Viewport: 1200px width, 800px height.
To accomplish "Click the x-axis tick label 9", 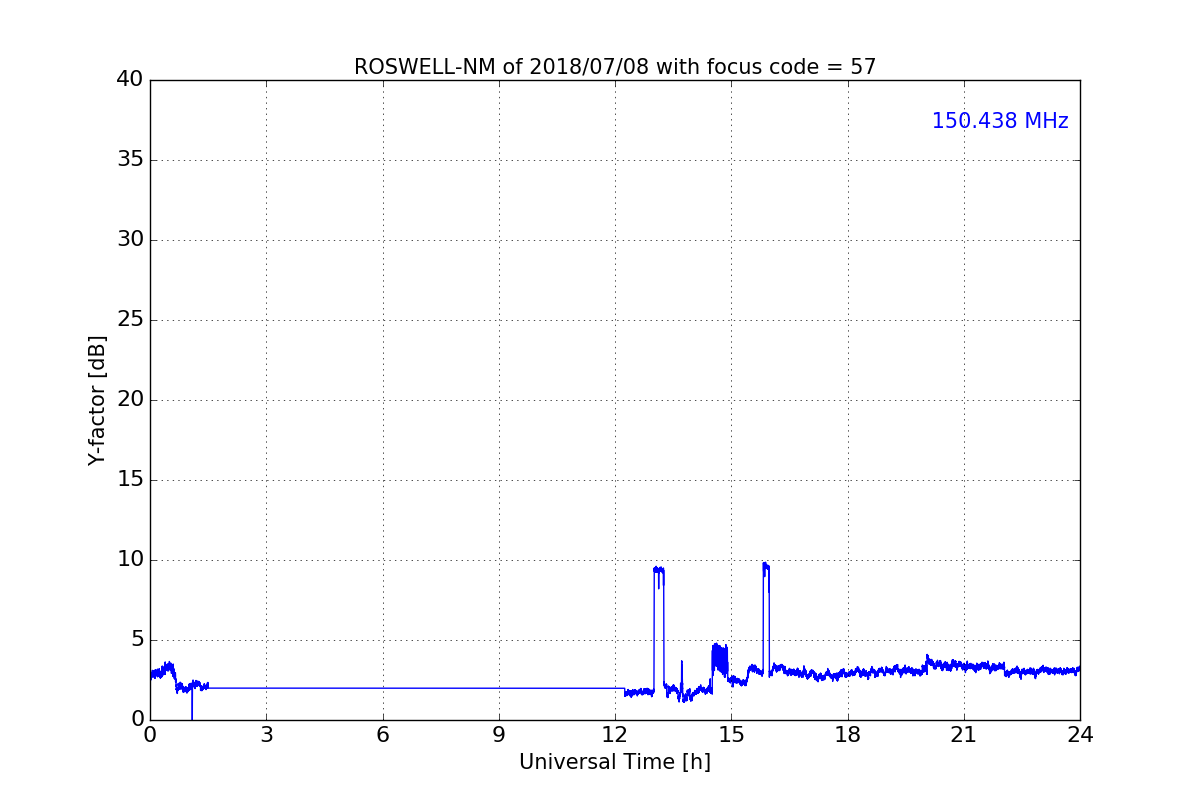I will 499,735.
